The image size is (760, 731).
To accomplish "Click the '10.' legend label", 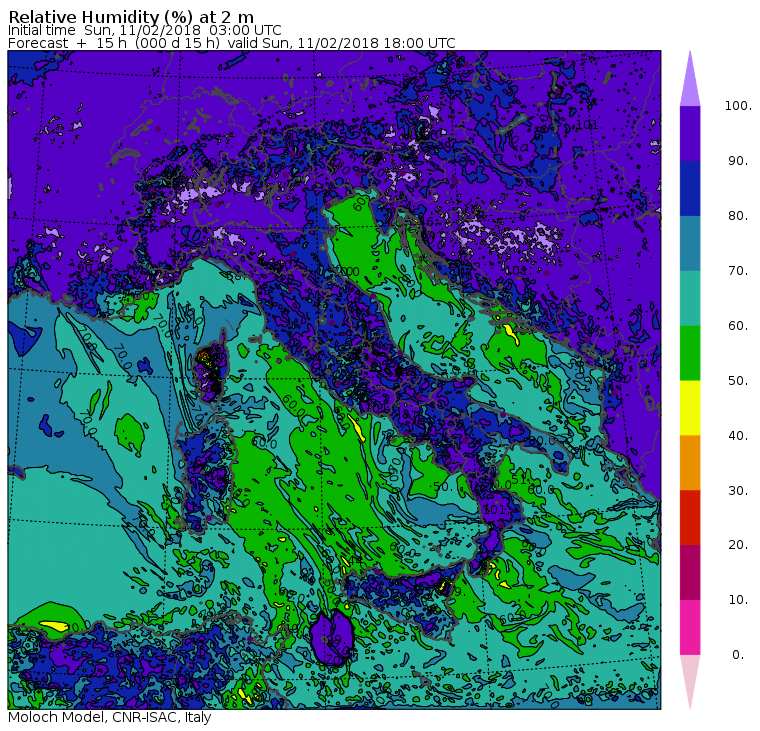I will 738,600.
